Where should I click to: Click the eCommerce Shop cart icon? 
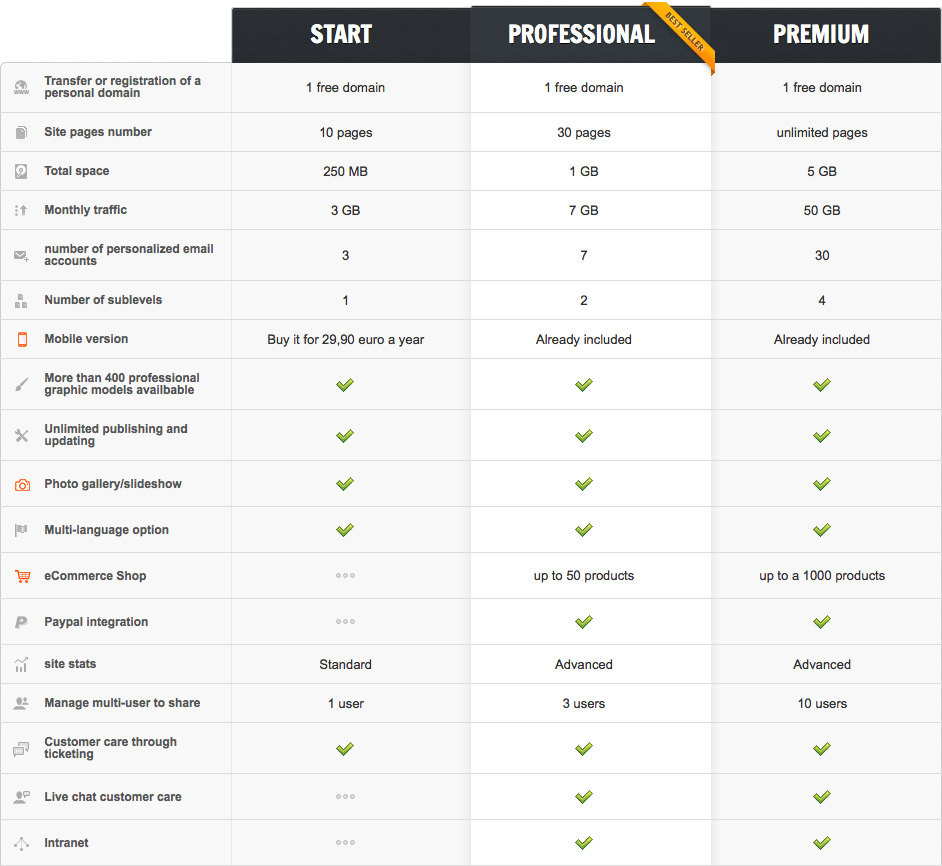(x=22, y=576)
